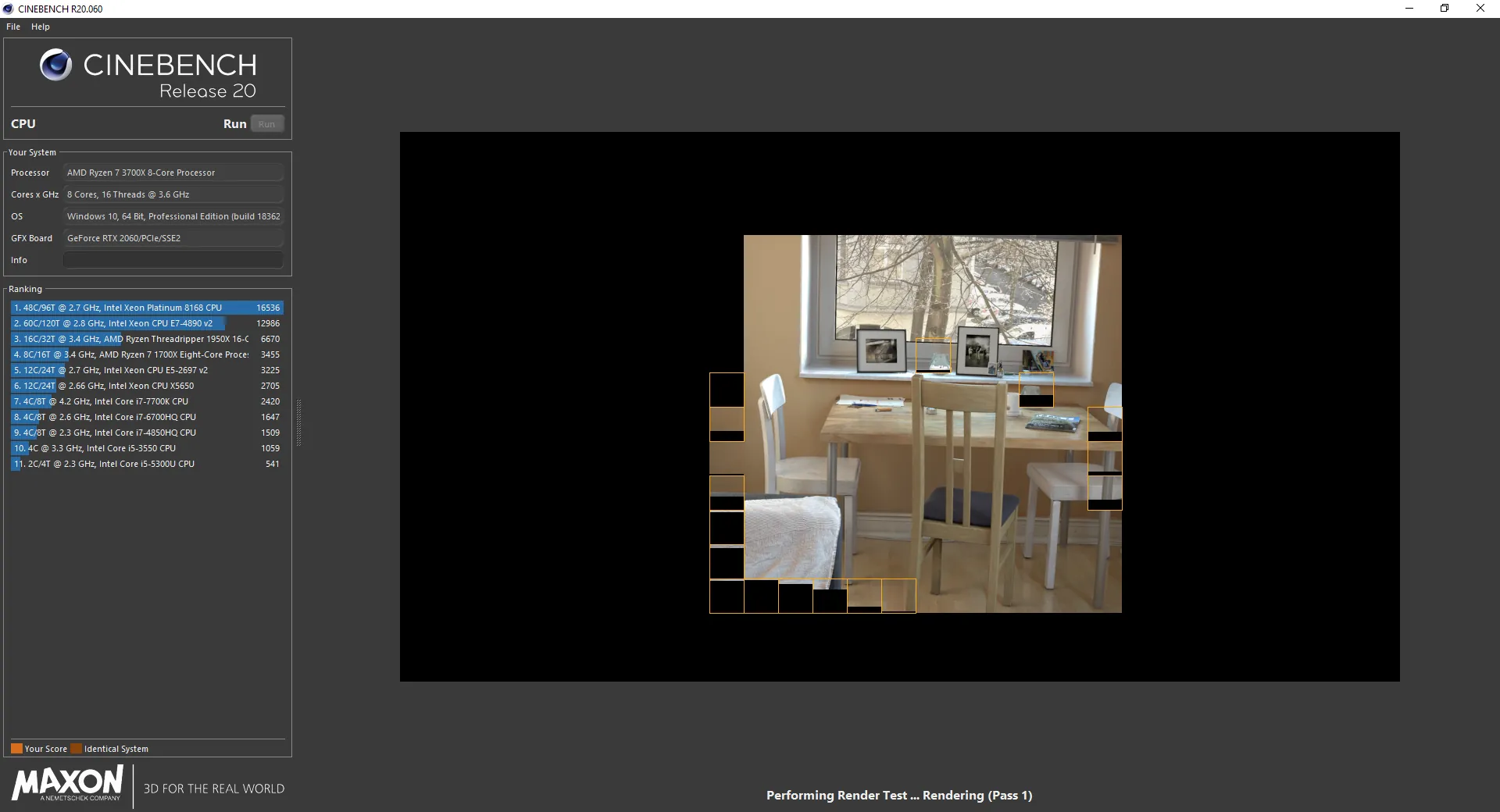The width and height of the screenshot is (1500, 812).
Task: Click the score 12986
Action: pyautogui.click(x=268, y=323)
